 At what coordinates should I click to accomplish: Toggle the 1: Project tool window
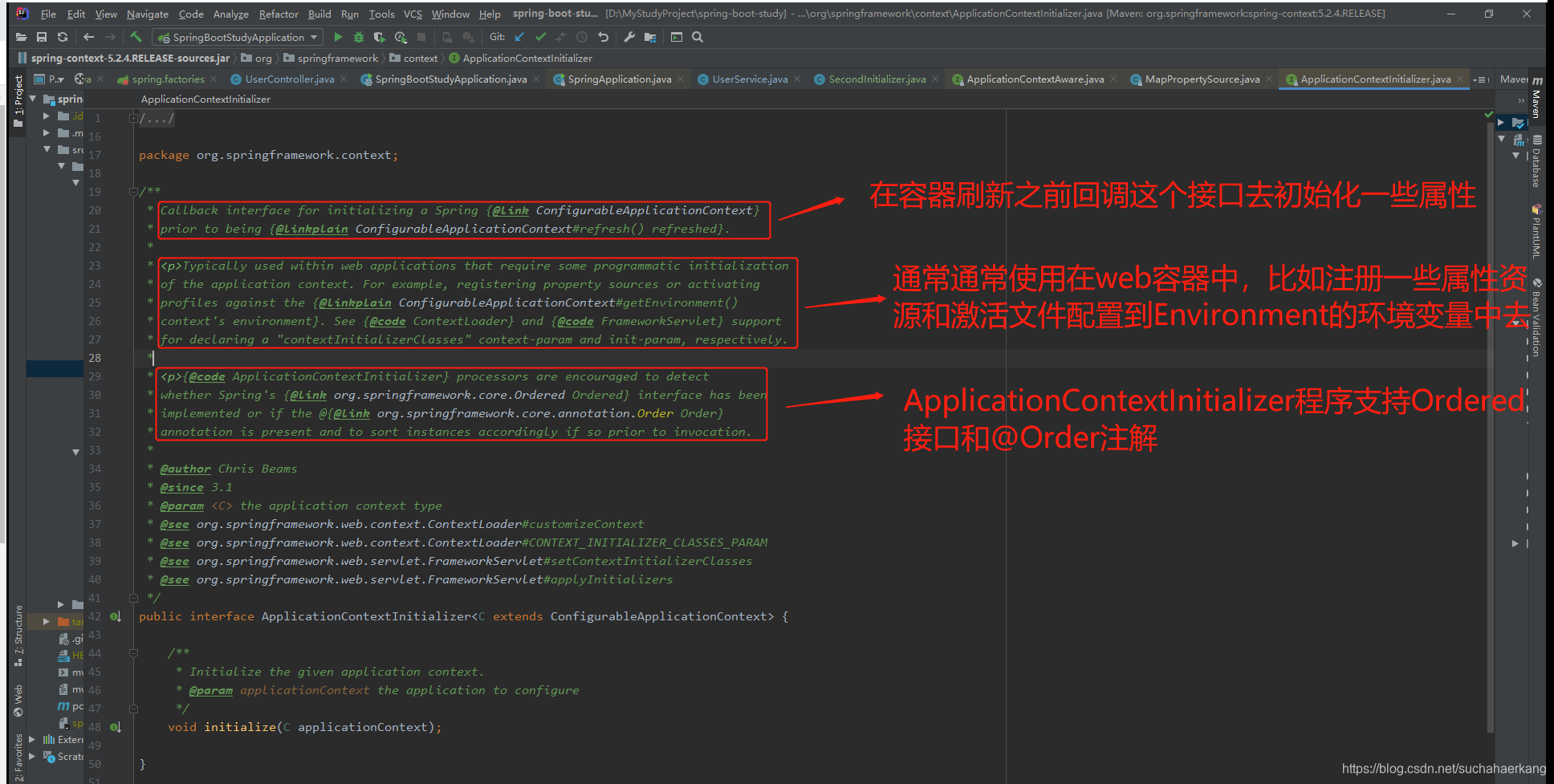[18, 100]
